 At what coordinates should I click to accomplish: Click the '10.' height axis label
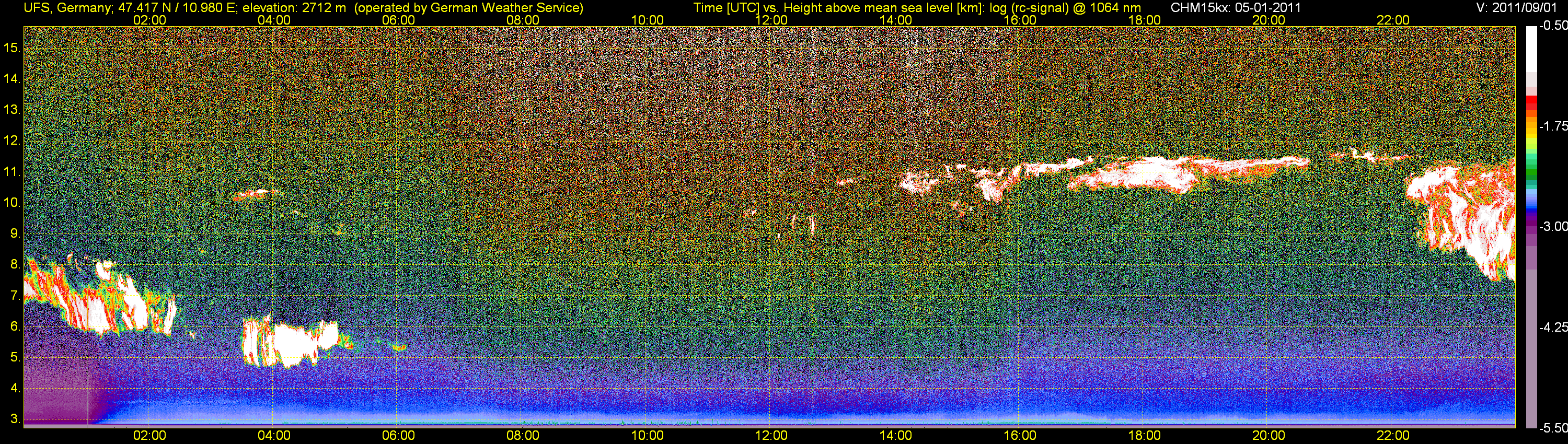[12, 203]
